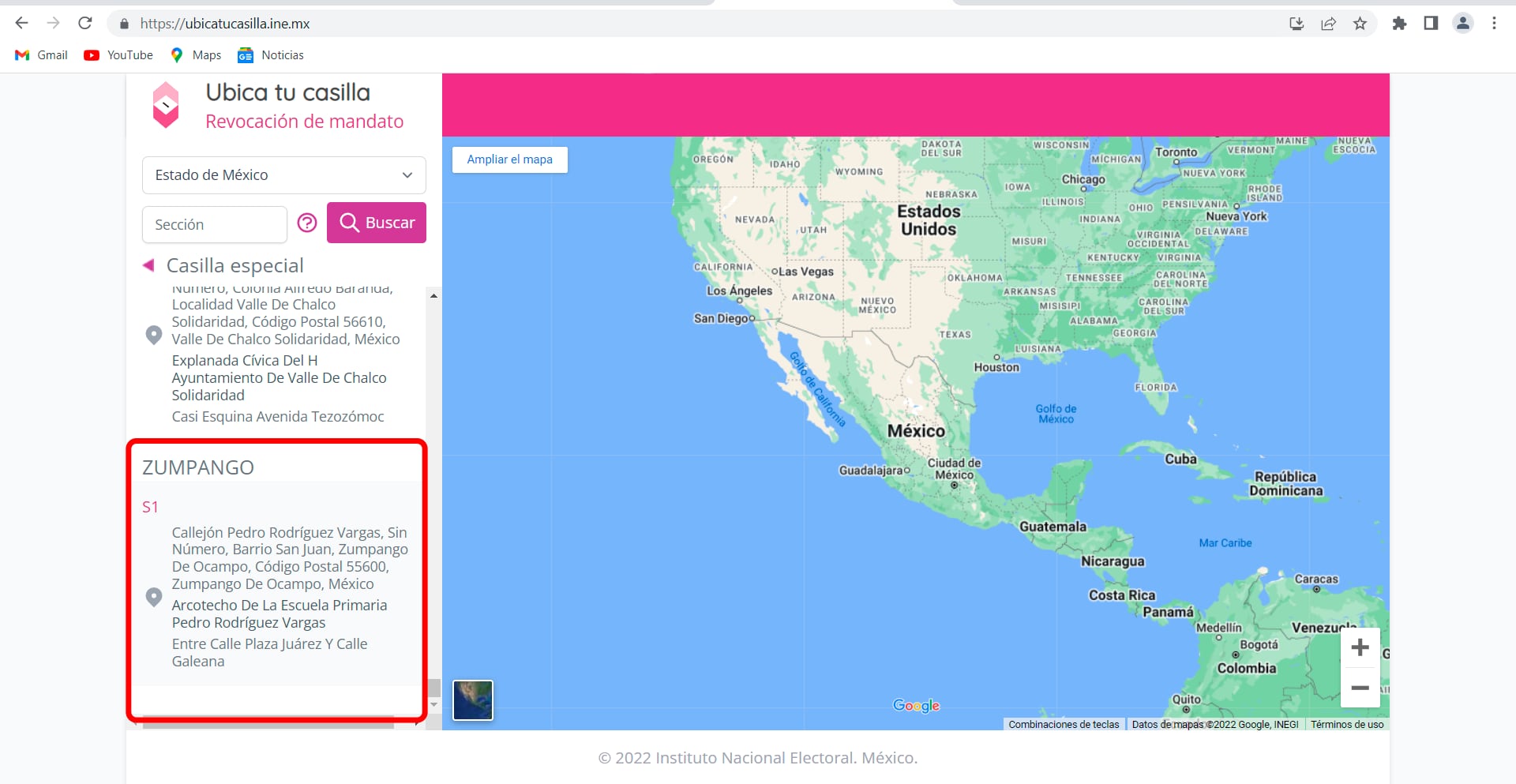Open the YouTube bookmark
The height and width of the screenshot is (784, 1516).
[118, 55]
